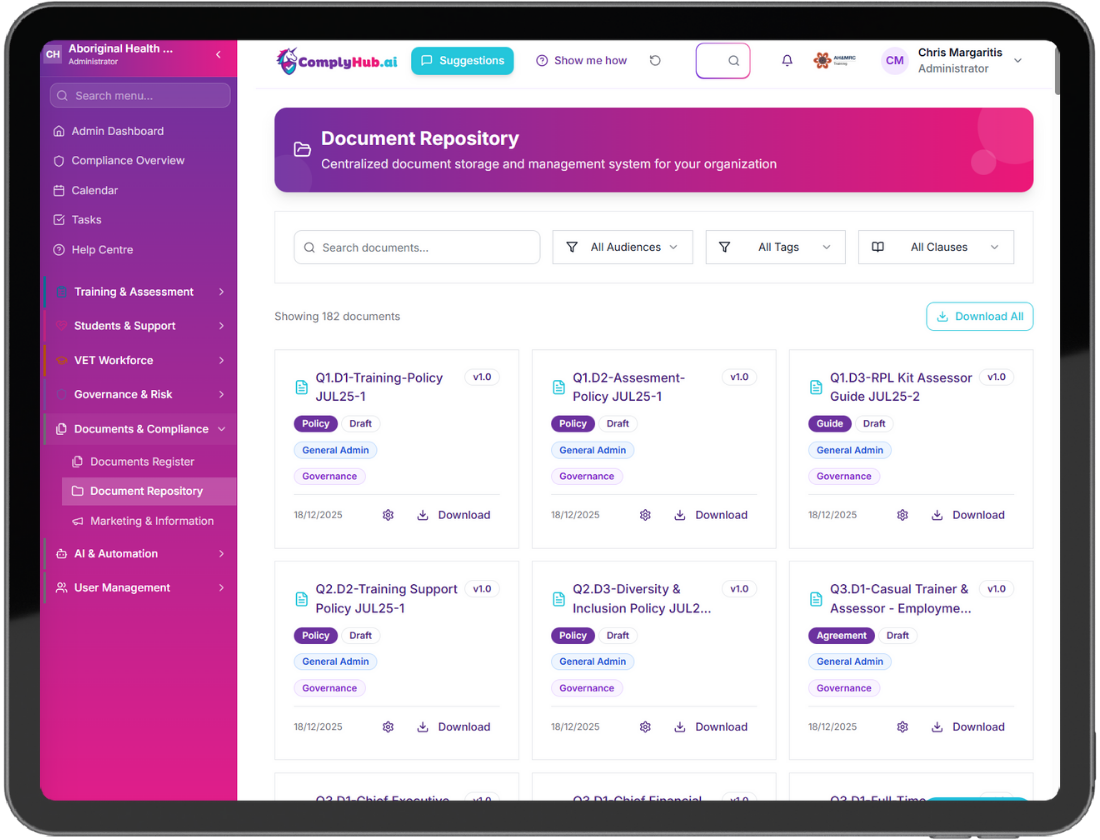This screenshot has width=1100, height=840.
Task: Download Q1.D3-RPL Kit Assessor Guide
Action: 969,515
